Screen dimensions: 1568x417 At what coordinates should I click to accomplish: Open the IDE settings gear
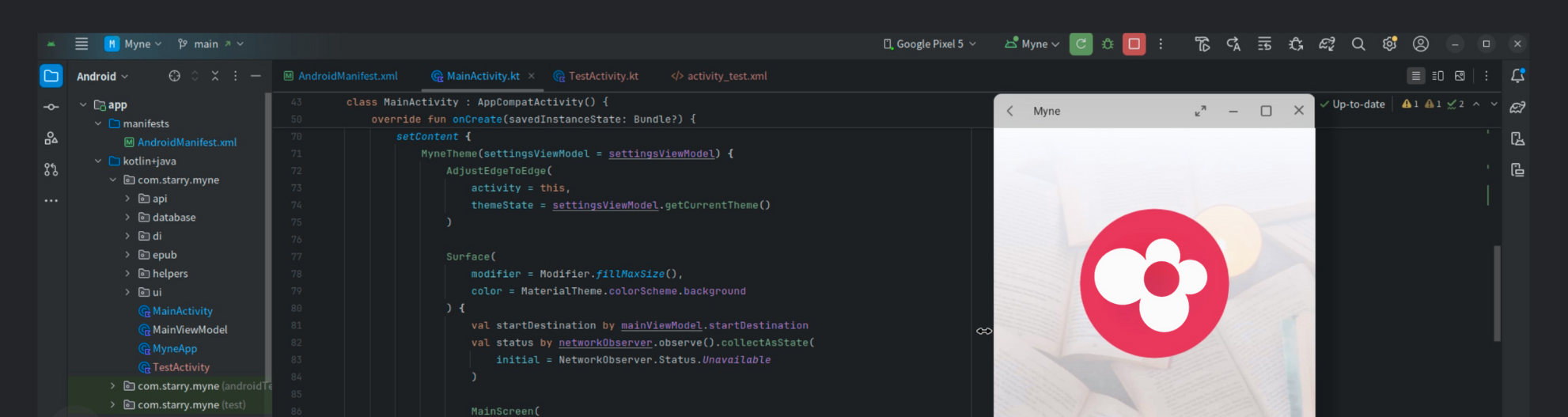1389,44
